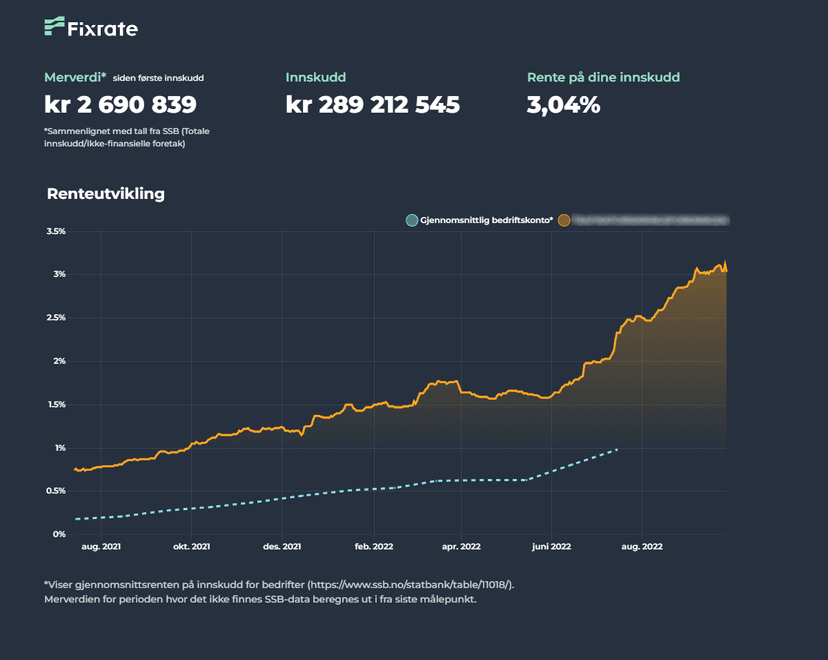Click the apr. 2022 axis label

[463, 547]
